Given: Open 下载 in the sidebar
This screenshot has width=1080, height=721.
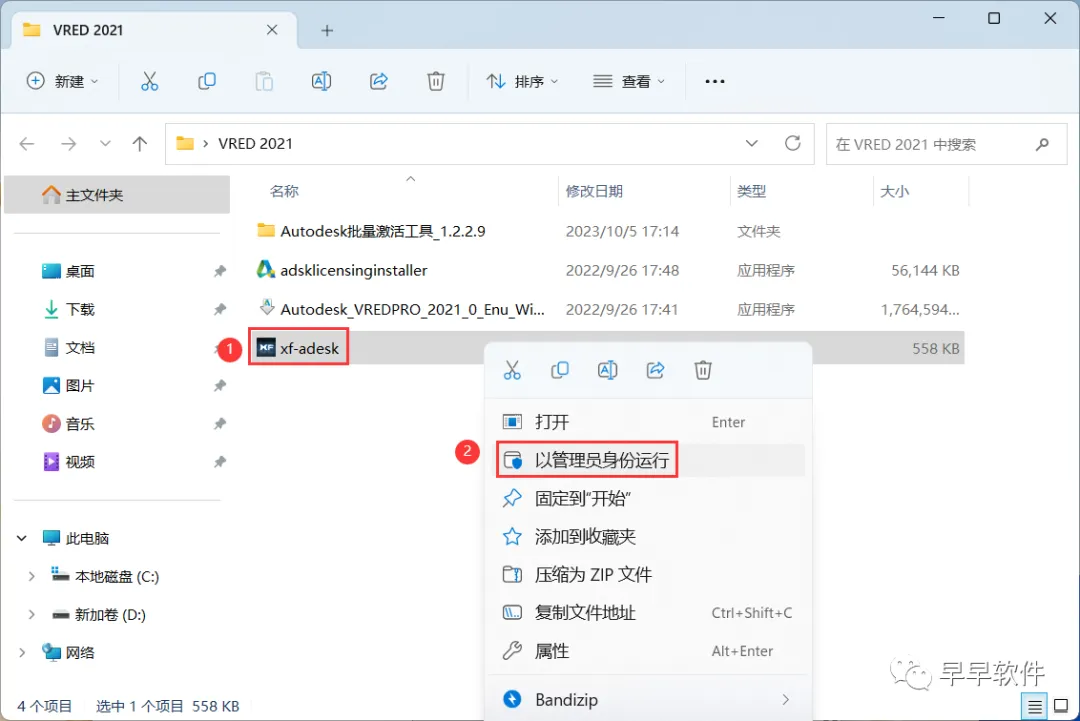Looking at the screenshot, I should 80,309.
